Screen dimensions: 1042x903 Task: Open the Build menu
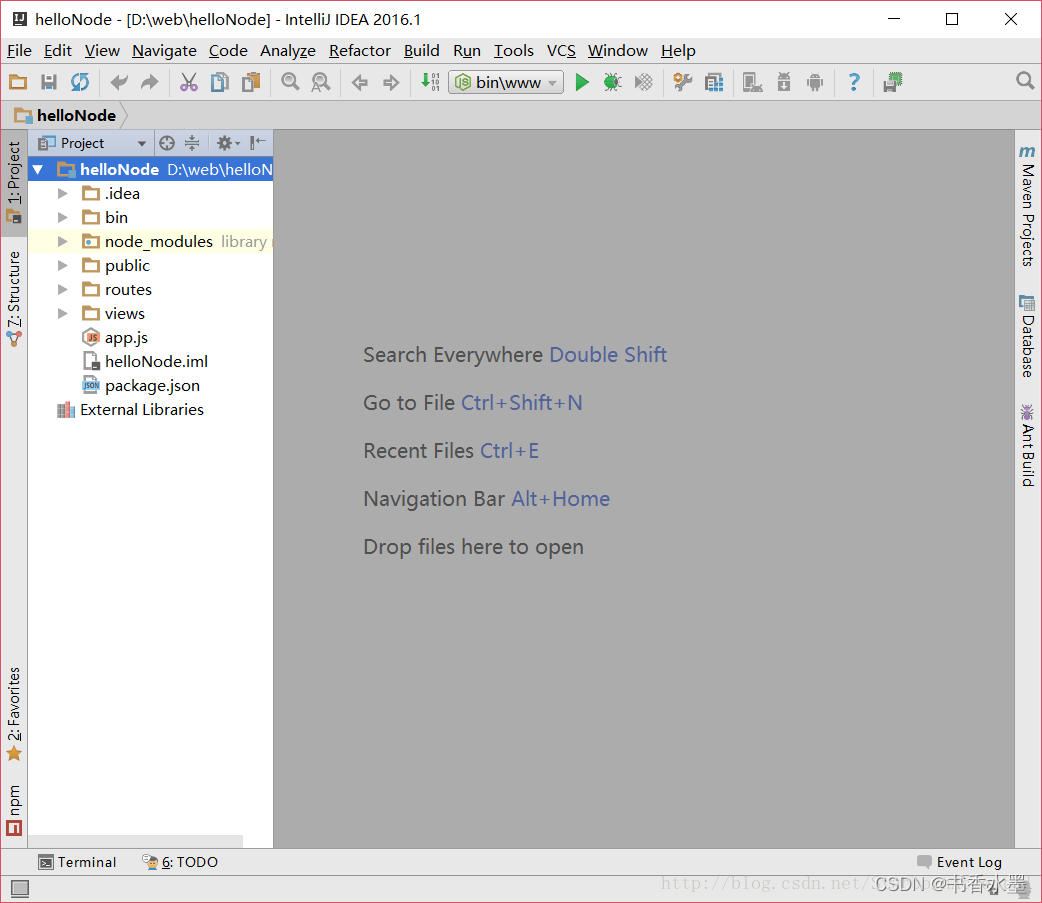coord(421,50)
